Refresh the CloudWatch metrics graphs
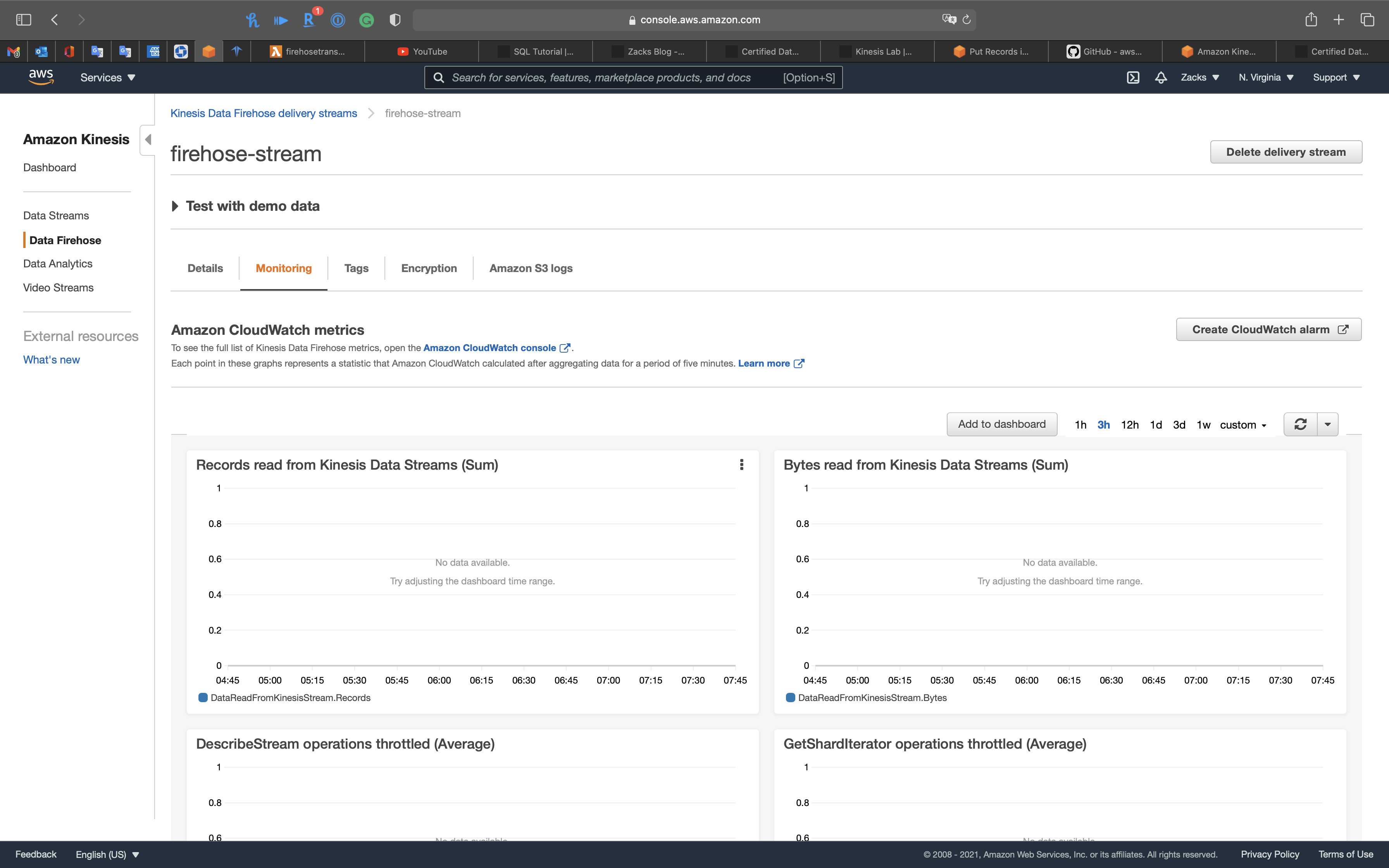Screen dimensions: 1389x868 [1300, 424]
